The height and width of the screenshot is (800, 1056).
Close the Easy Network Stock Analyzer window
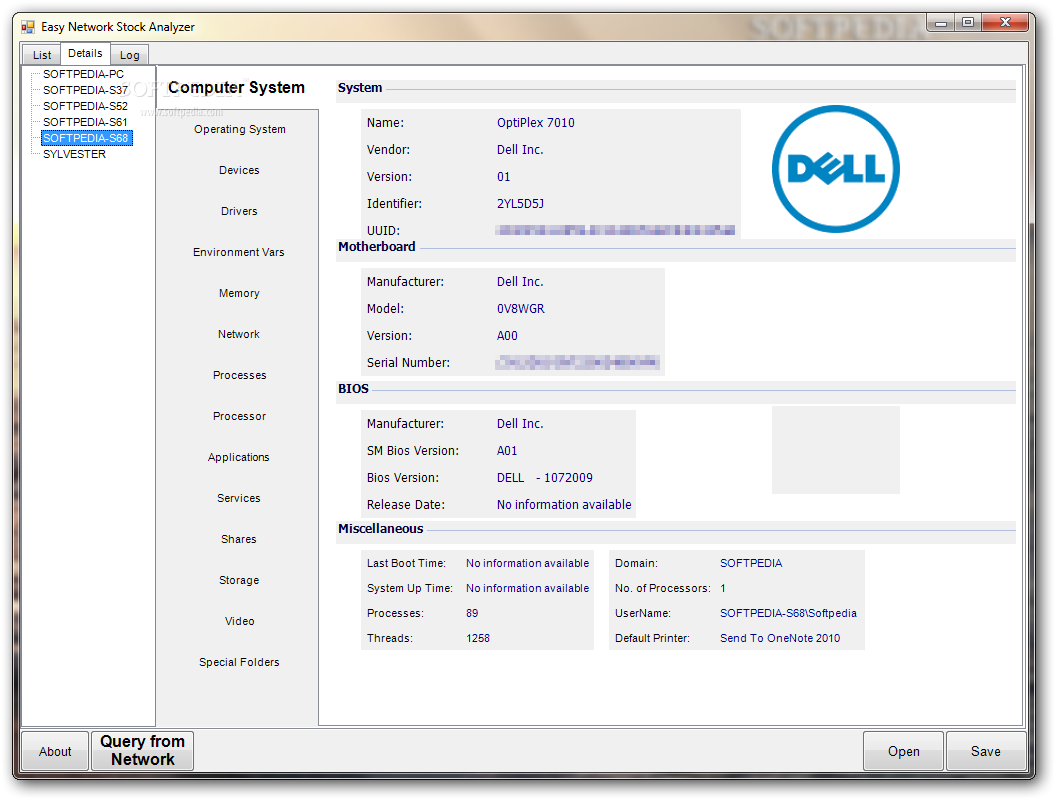[1005, 23]
